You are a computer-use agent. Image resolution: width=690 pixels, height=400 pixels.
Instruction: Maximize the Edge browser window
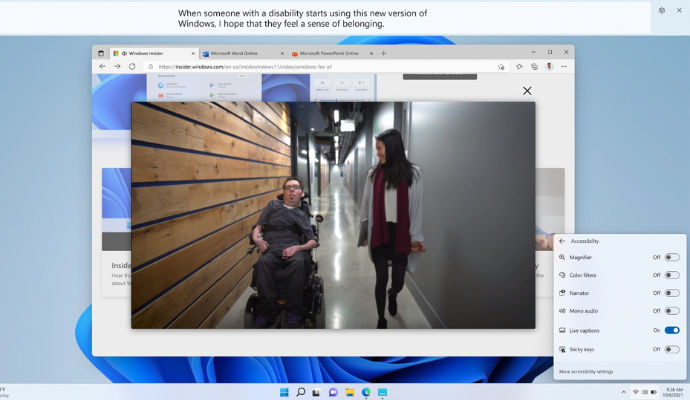click(x=550, y=52)
